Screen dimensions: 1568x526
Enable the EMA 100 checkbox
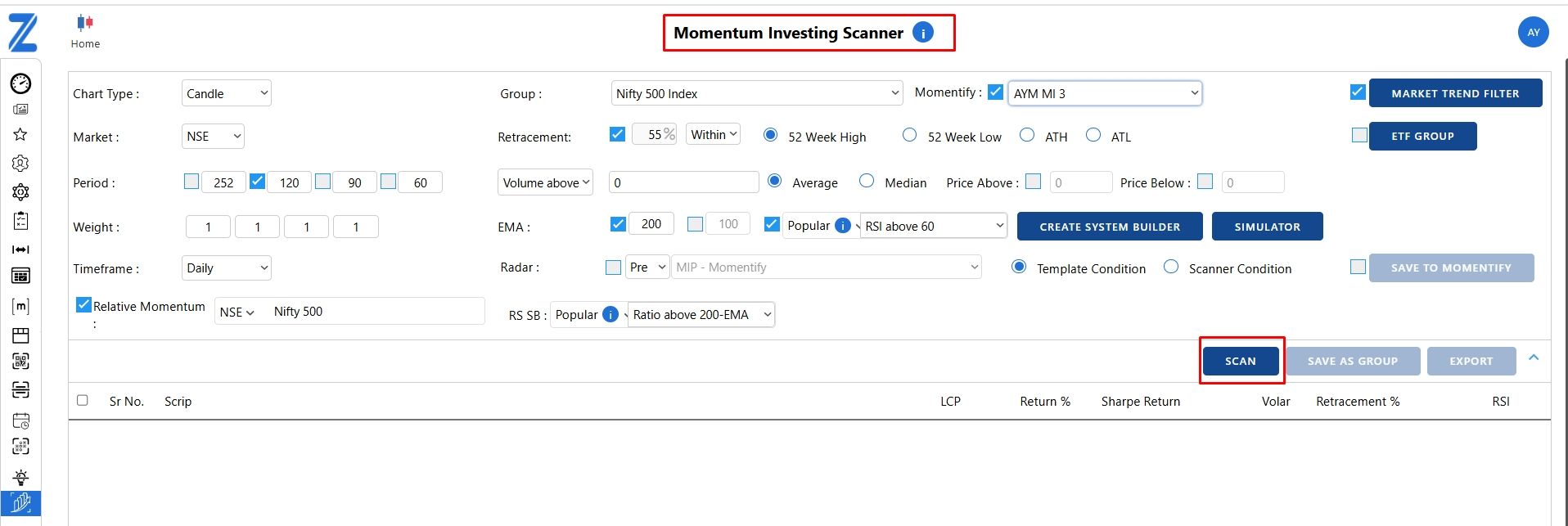tap(695, 223)
